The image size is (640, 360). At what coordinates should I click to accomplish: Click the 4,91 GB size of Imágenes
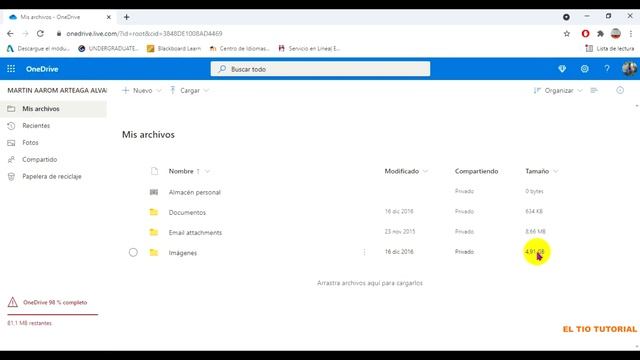click(x=535, y=251)
